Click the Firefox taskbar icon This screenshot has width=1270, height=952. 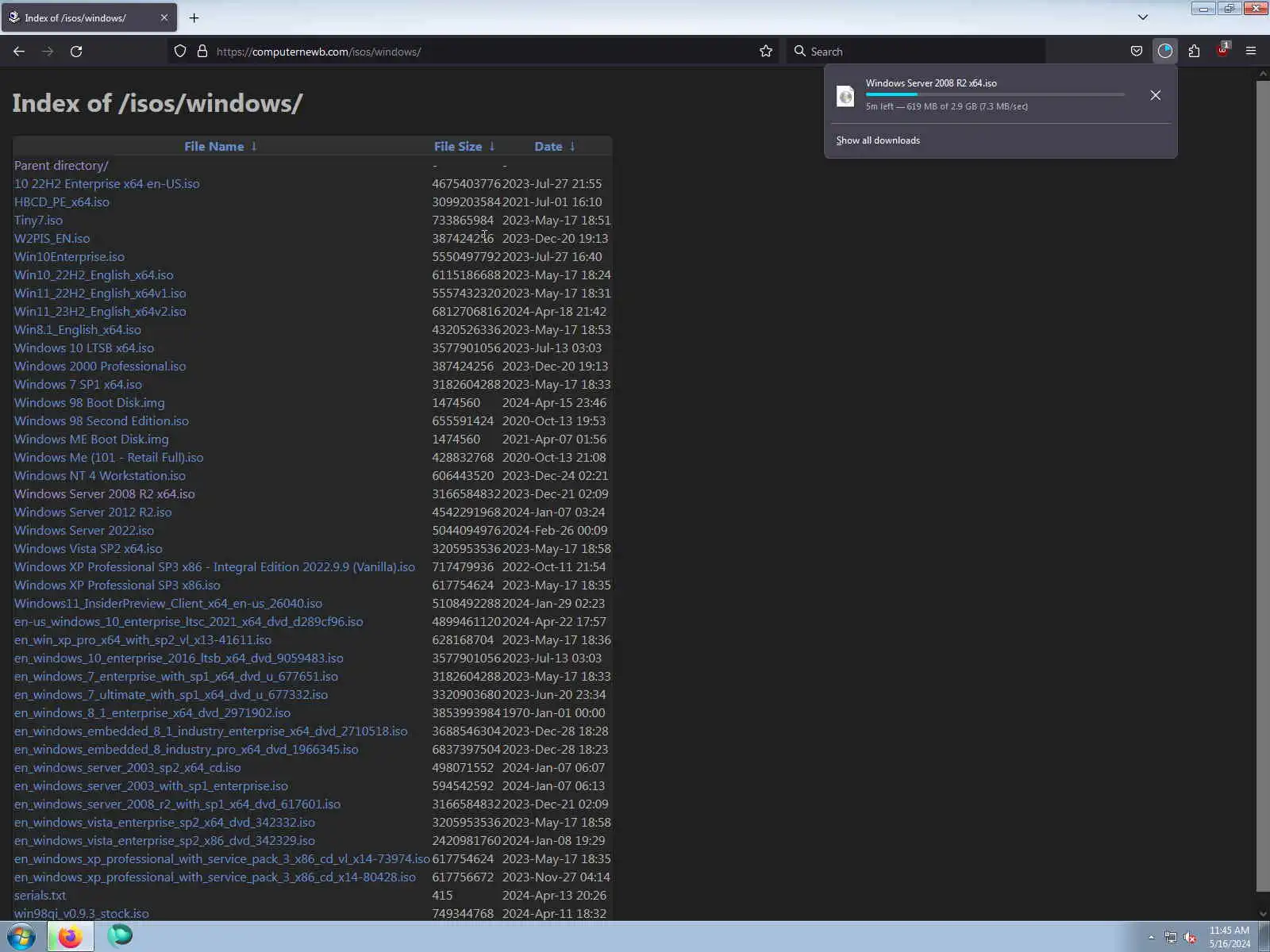pos(70,937)
